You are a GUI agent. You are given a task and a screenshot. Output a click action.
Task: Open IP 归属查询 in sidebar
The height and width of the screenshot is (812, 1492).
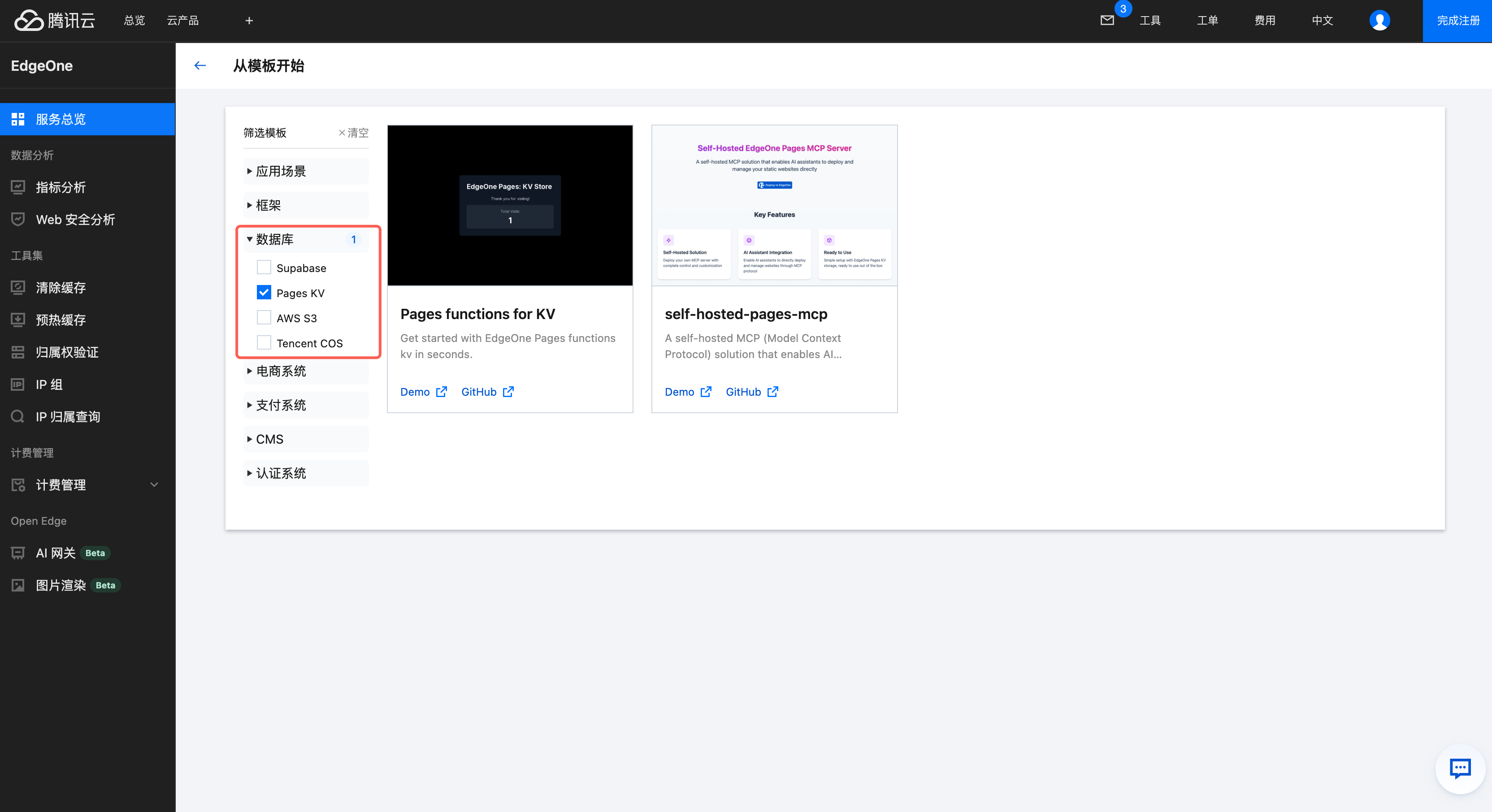[68, 416]
